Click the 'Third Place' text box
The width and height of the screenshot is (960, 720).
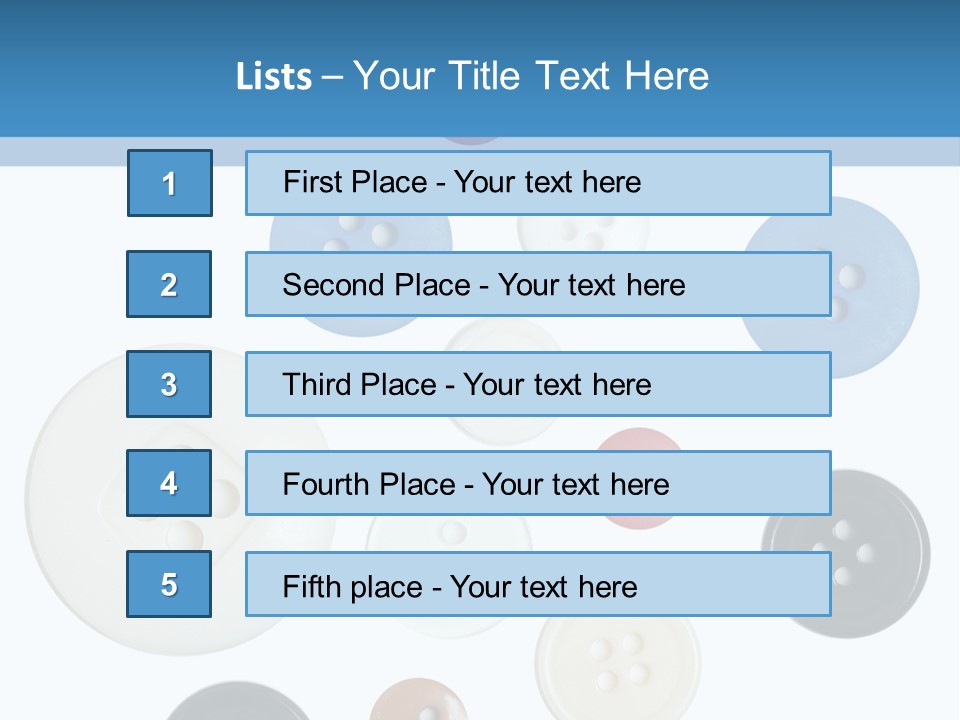tap(538, 384)
